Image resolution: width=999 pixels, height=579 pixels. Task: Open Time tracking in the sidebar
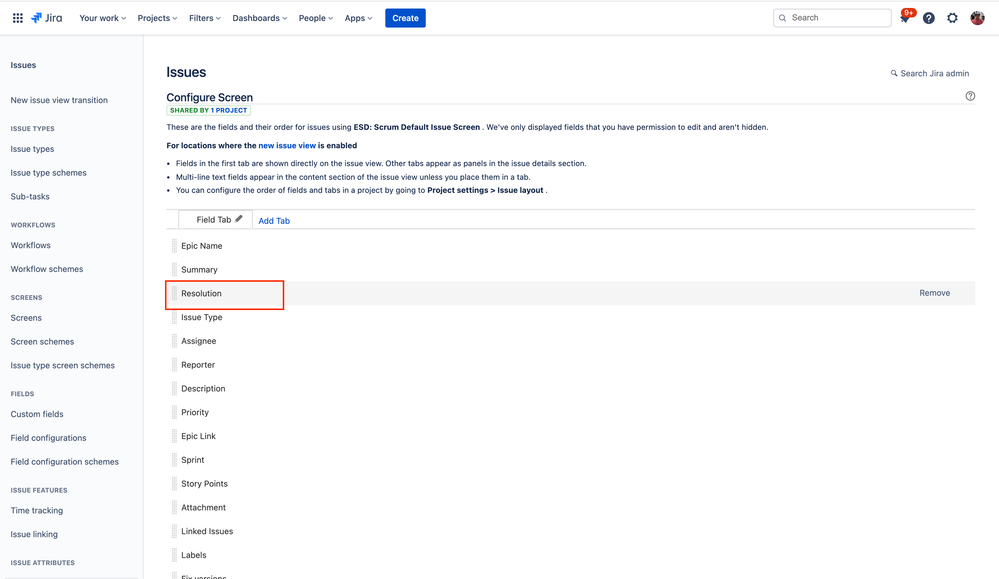(x=37, y=510)
